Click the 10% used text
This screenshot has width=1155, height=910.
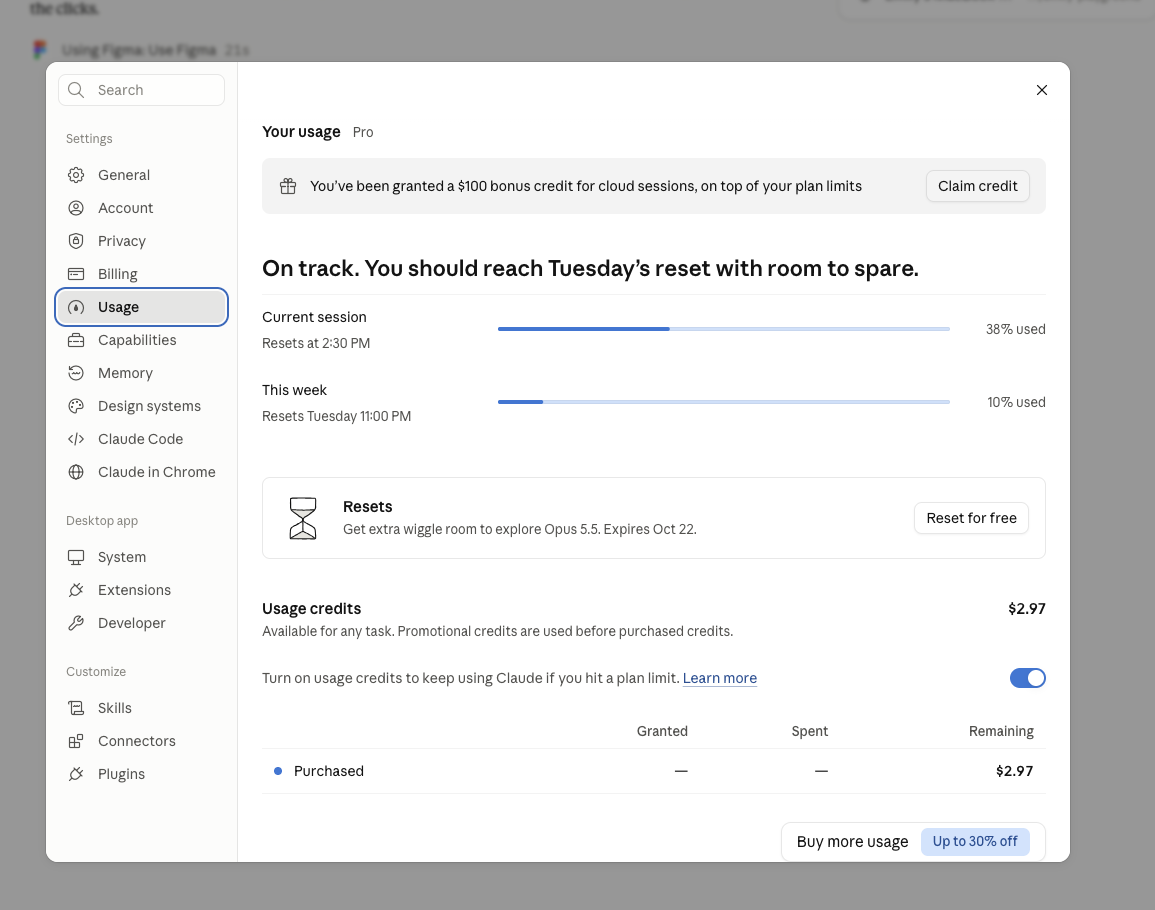[1016, 402]
